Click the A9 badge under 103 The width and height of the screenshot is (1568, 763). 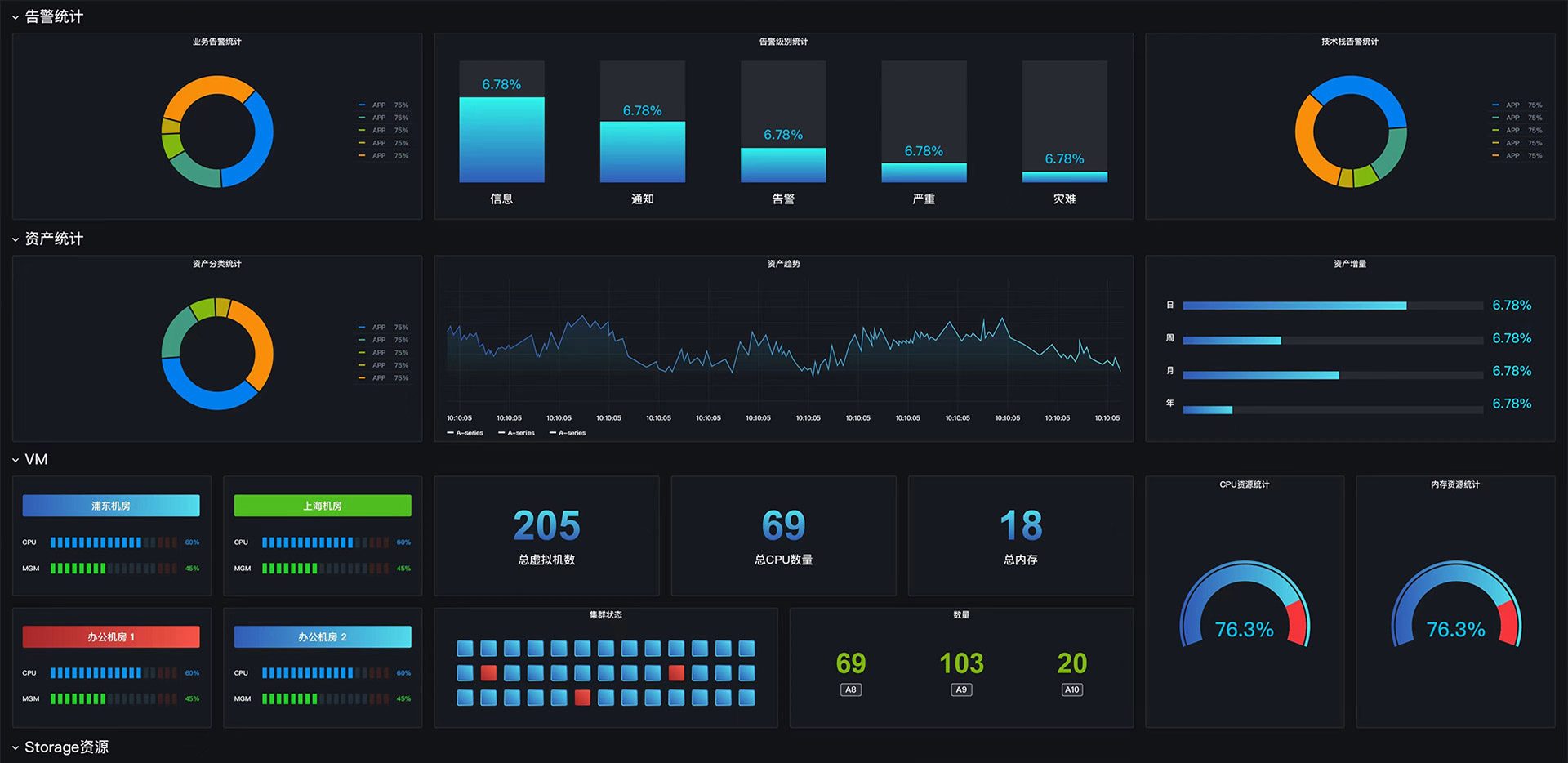(x=961, y=690)
